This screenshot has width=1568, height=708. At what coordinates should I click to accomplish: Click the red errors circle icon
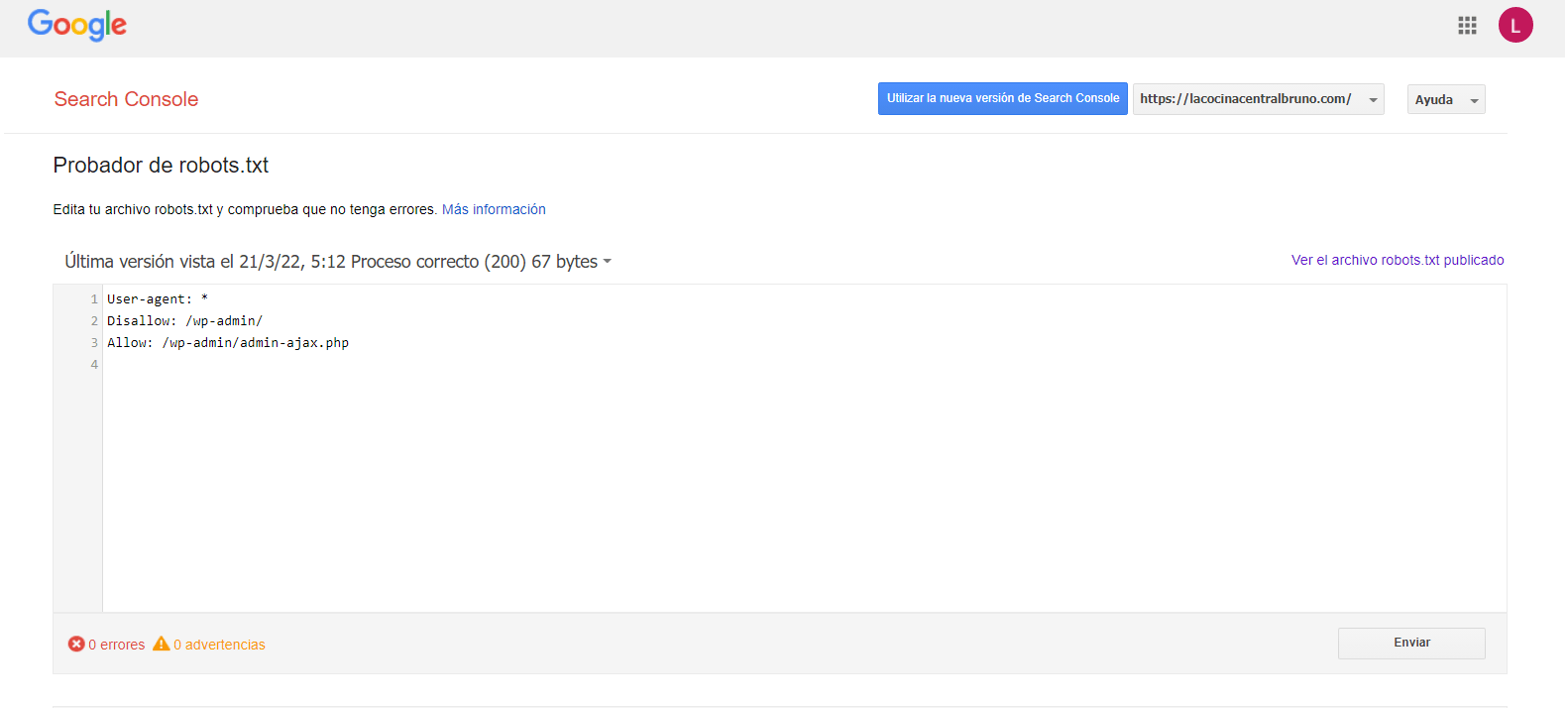[x=76, y=644]
